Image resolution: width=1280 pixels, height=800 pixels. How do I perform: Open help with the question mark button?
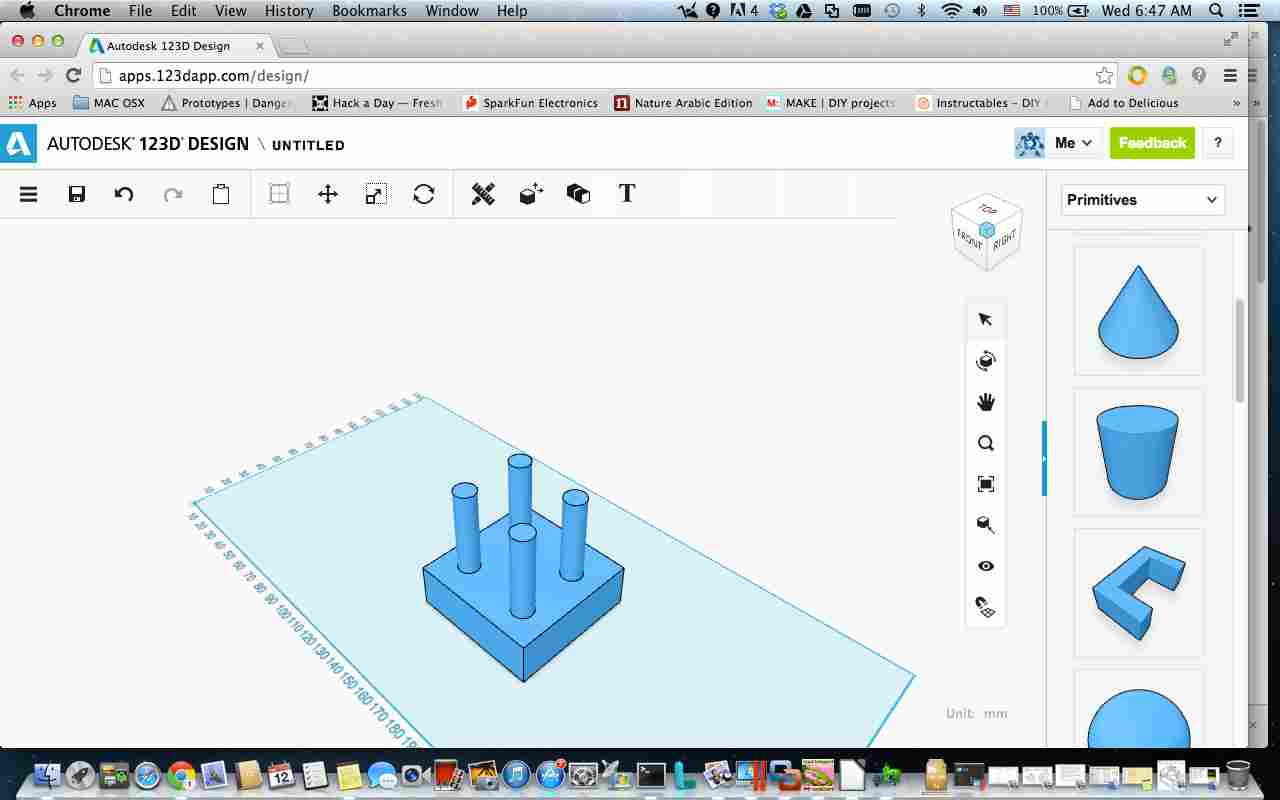tap(1218, 143)
